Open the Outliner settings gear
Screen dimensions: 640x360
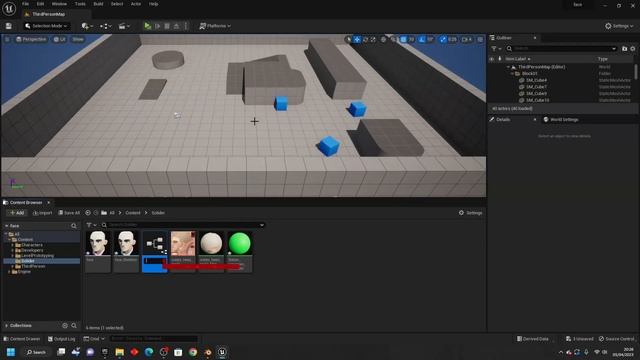click(633, 49)
